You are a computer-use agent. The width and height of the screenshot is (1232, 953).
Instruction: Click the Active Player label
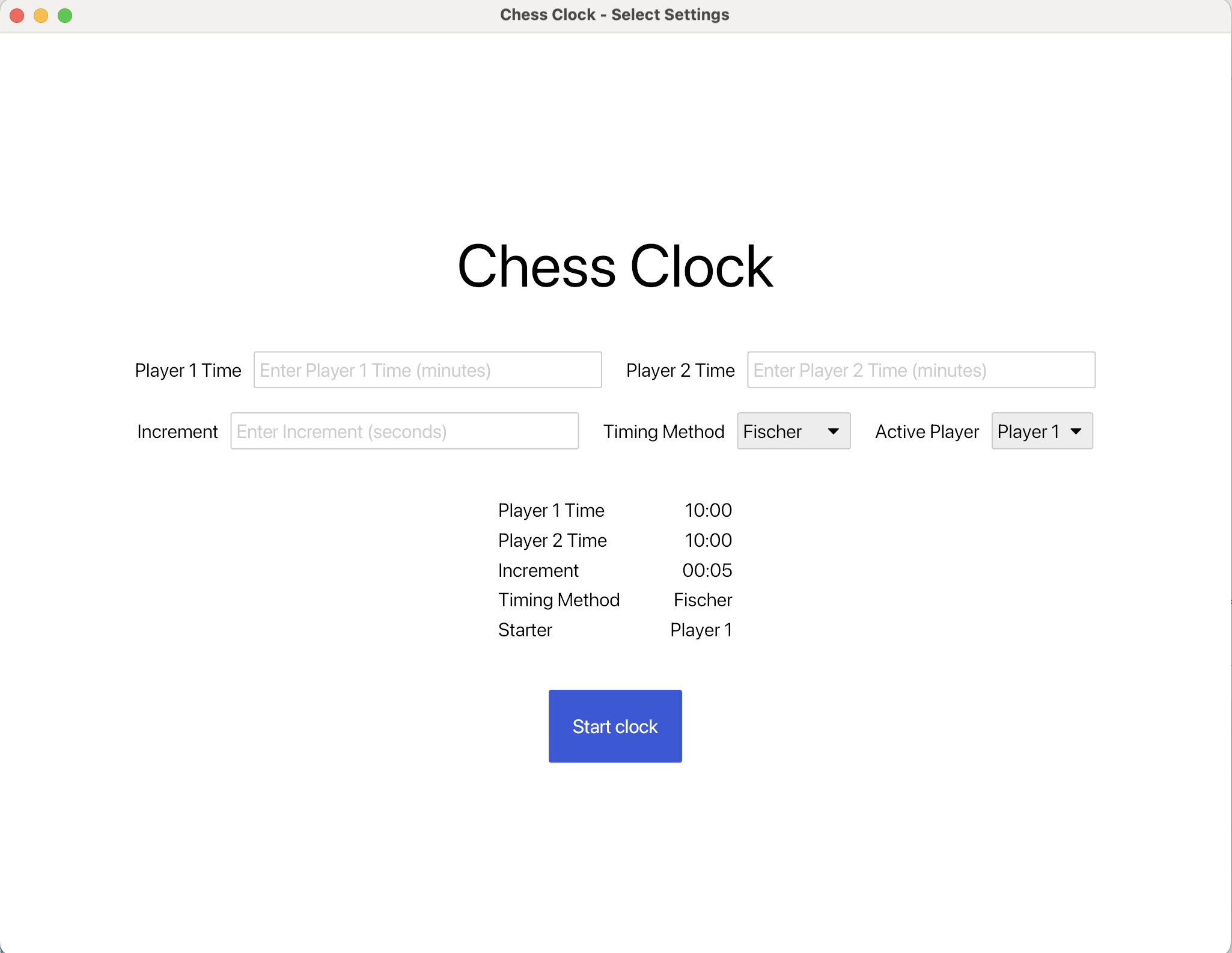(927, 432)
